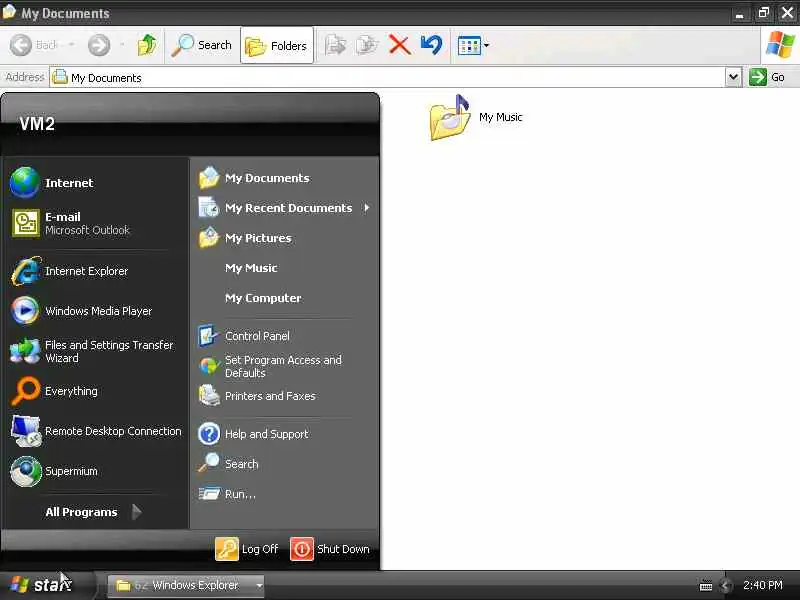This screenshot has width=800, height=600.
Task: Click the Windows Explorer taskbar group button
Action: point(186,585)
